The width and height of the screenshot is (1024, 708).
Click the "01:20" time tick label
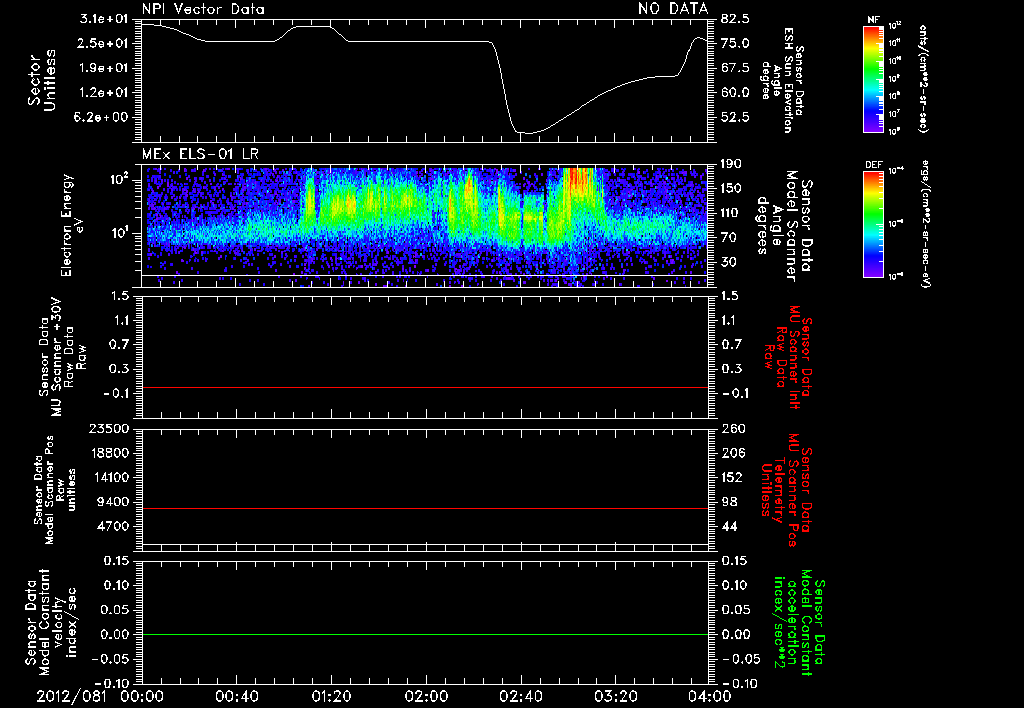[331, 696]
